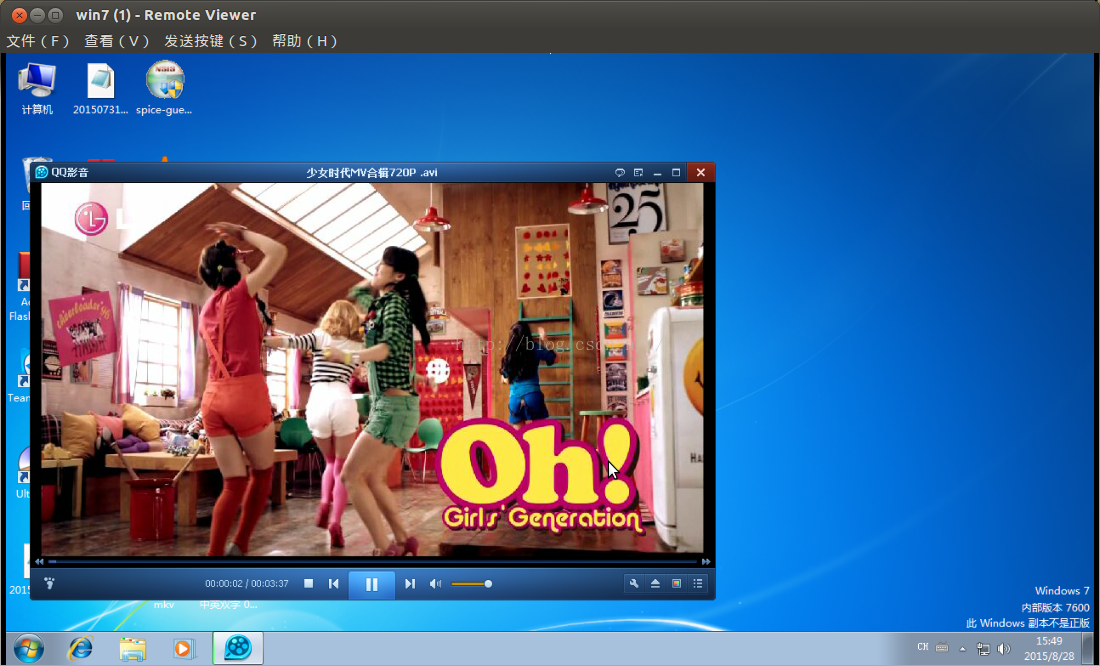This screenshot has height=666, width=1100.
Task: Fast-forward using the double-right arrows at seek bar
Action: [706, 561]
